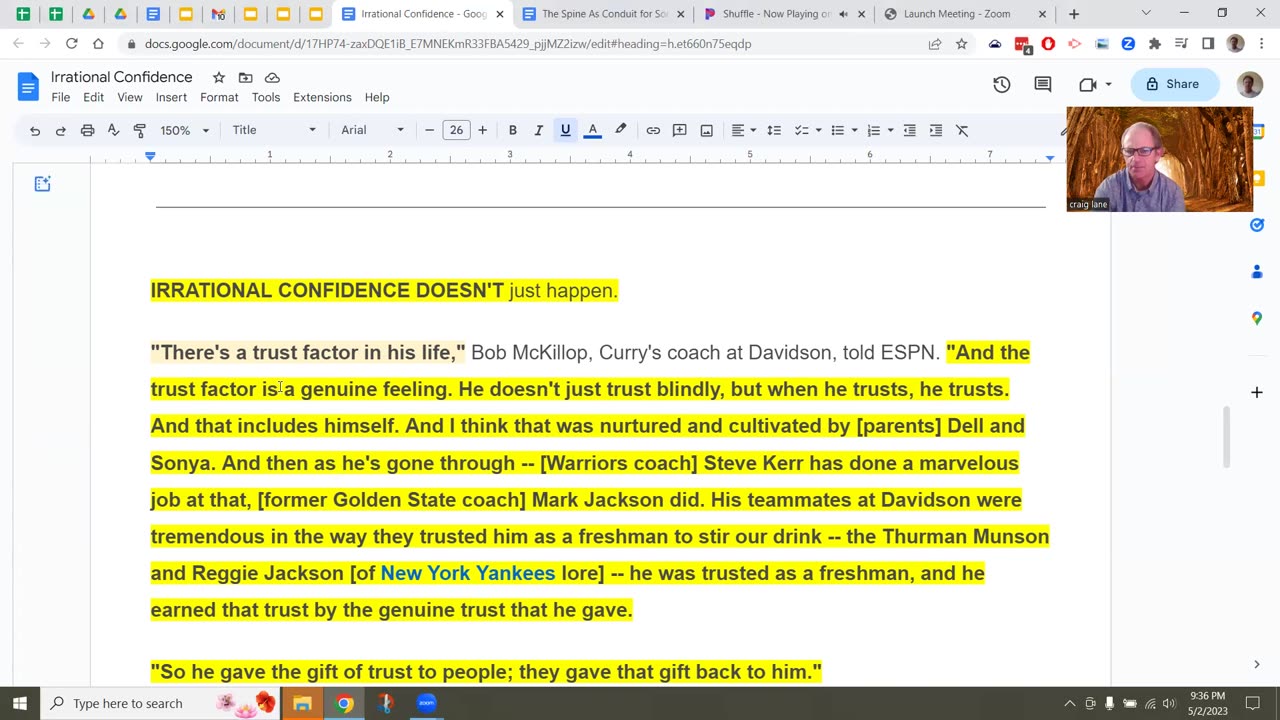Show document outline panel
Image resolution: width=1280 pixels, height=720 pixels.
(42, 184)
